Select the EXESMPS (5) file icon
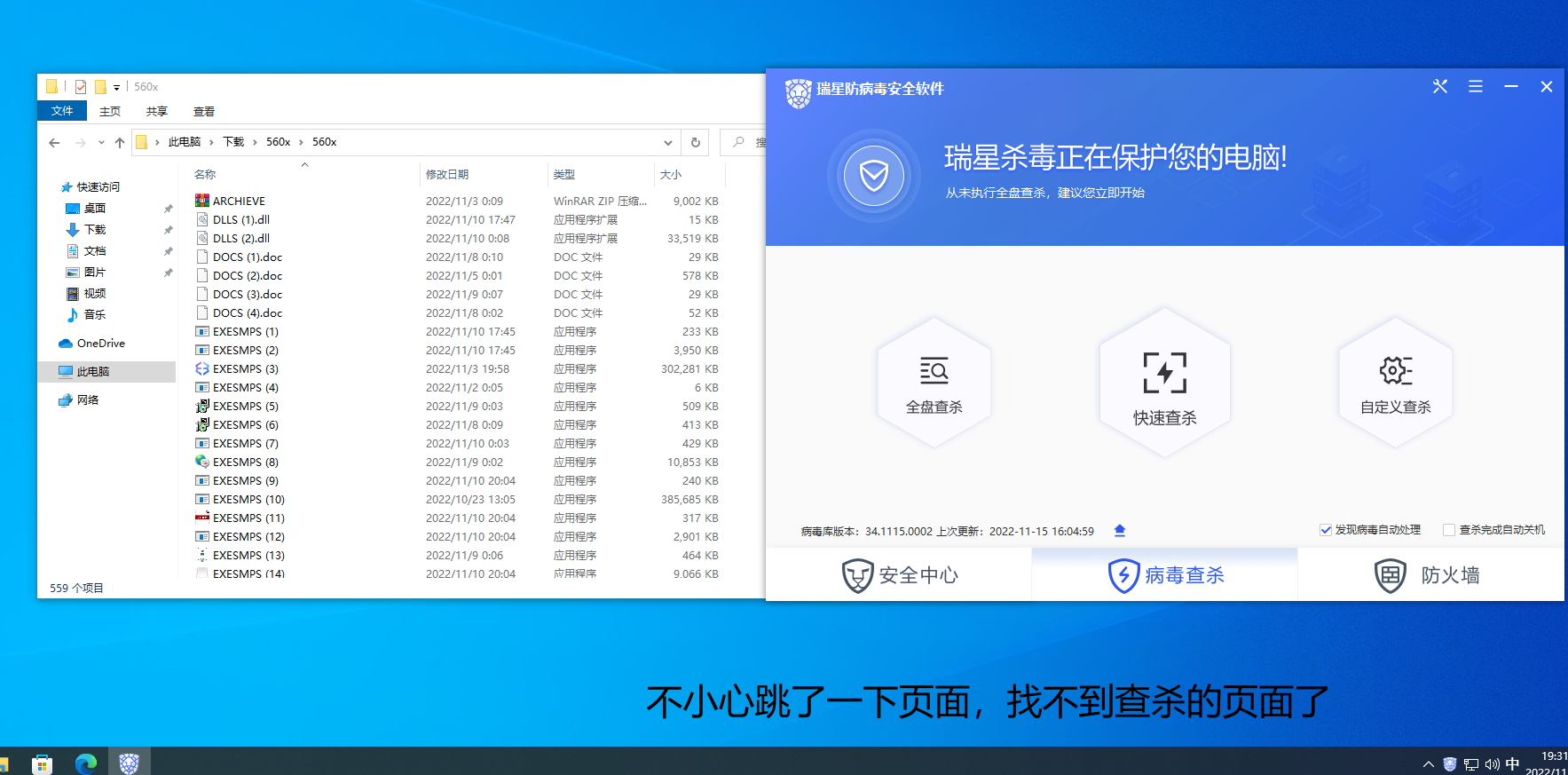The image size is (1568, 775). click(202, 406)
